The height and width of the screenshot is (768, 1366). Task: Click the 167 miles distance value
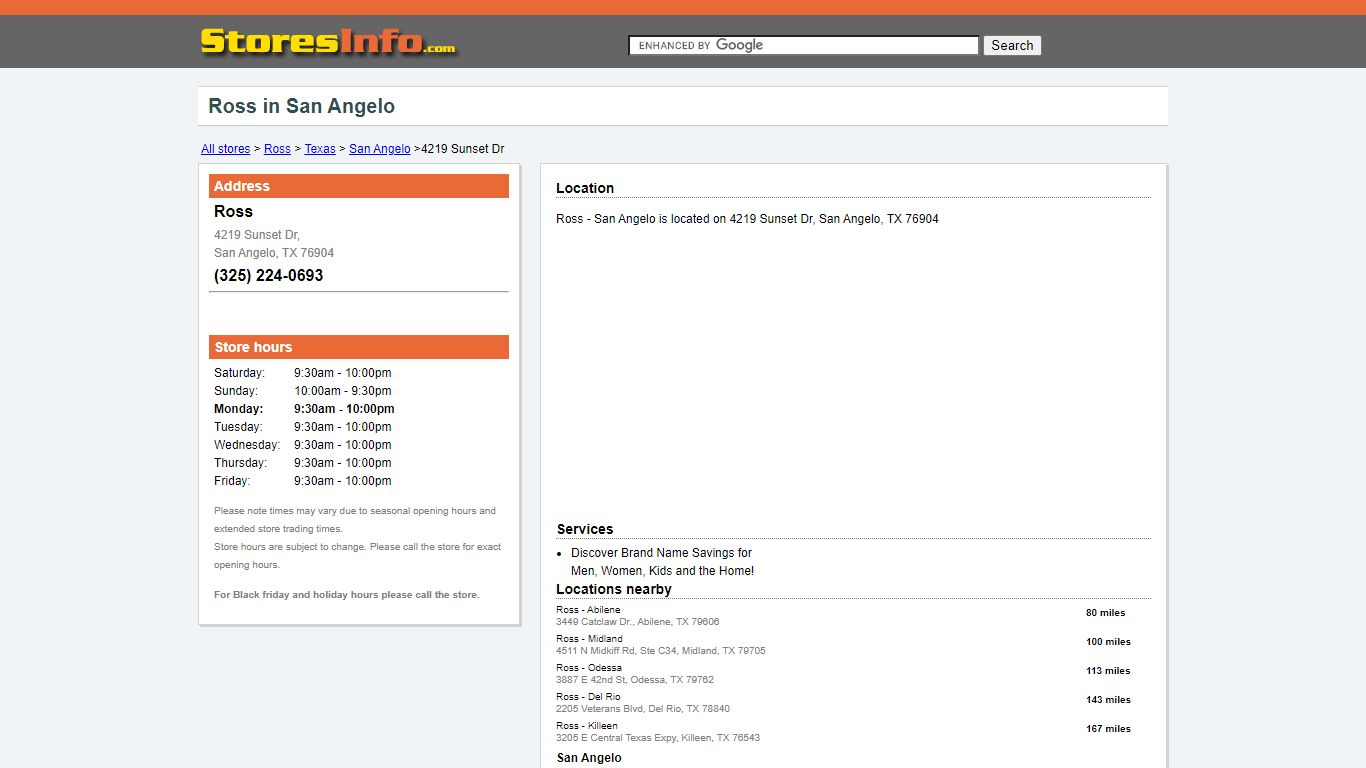click(1108, 729)
